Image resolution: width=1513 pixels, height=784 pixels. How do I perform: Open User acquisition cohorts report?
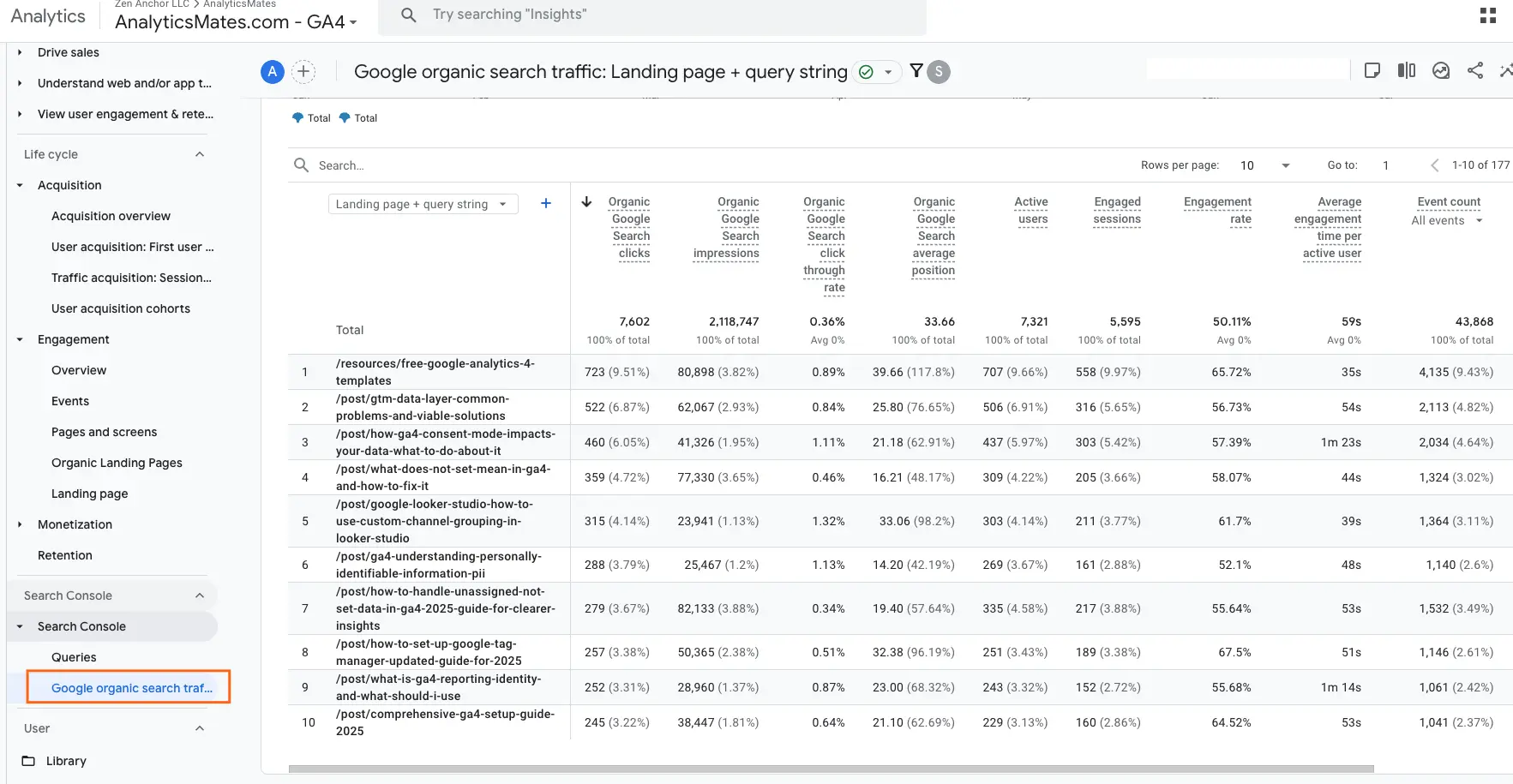(x=121, y=308)
